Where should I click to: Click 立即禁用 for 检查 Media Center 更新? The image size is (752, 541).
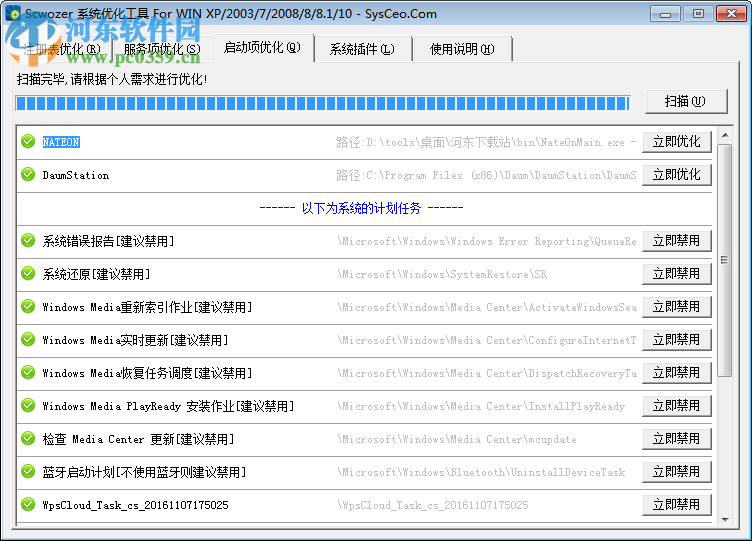click(x=677, y=439)
